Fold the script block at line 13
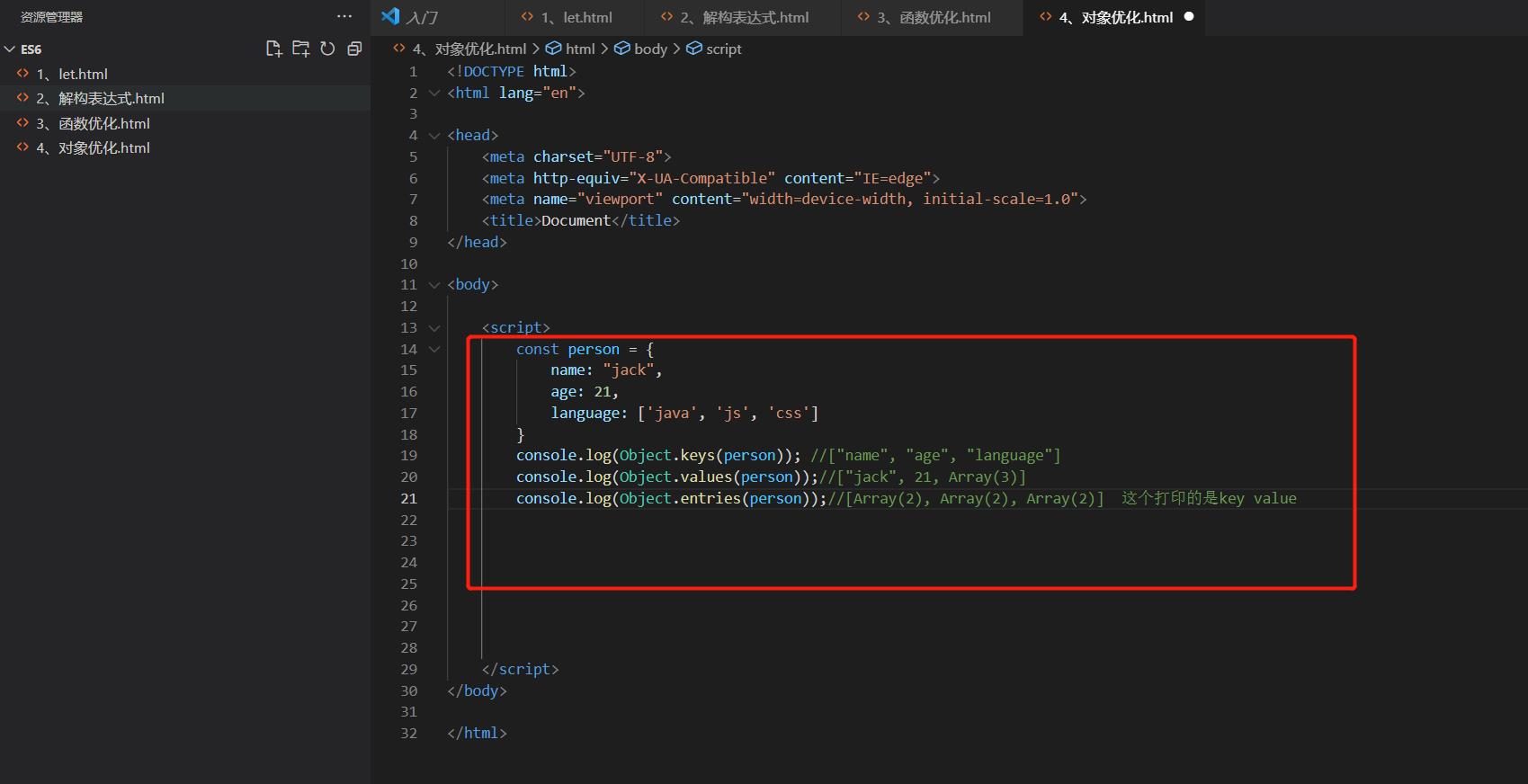The height and width of the screenshot is (784, 1528). tap(434, 327)
